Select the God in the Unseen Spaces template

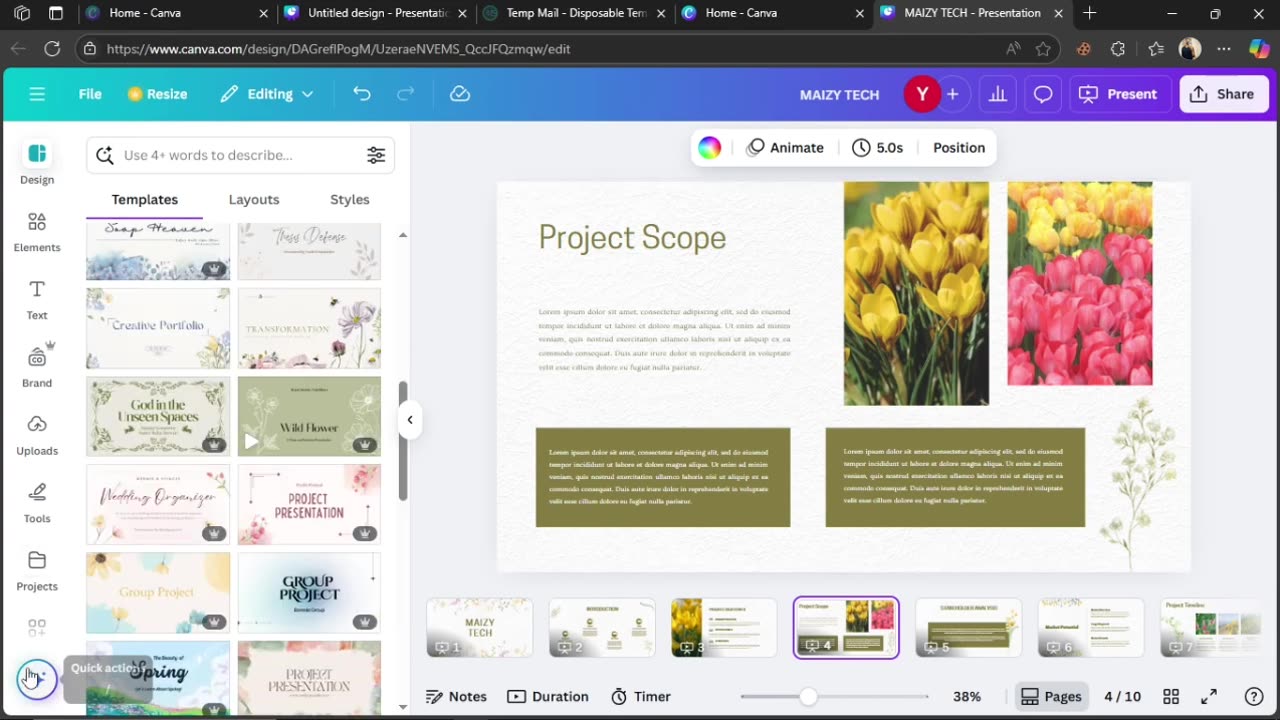tap(158, 416)
